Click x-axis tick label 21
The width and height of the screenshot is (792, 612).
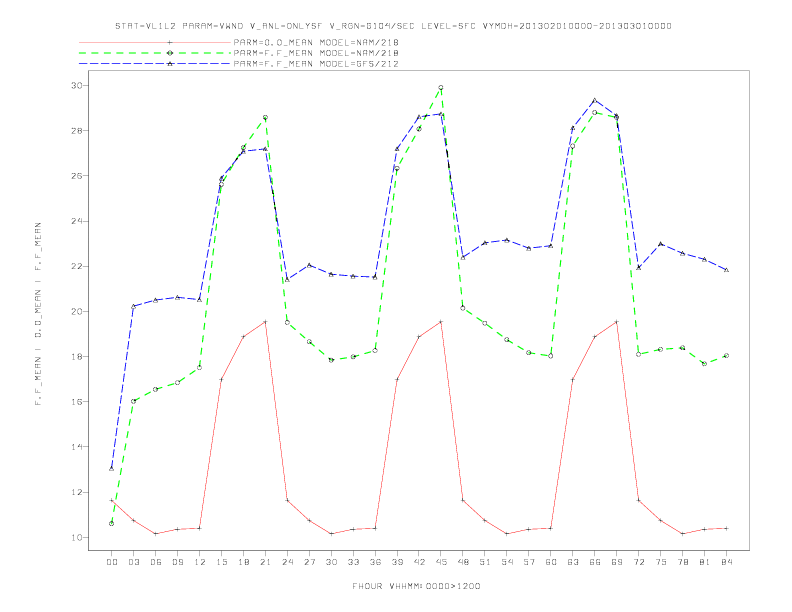265,562
